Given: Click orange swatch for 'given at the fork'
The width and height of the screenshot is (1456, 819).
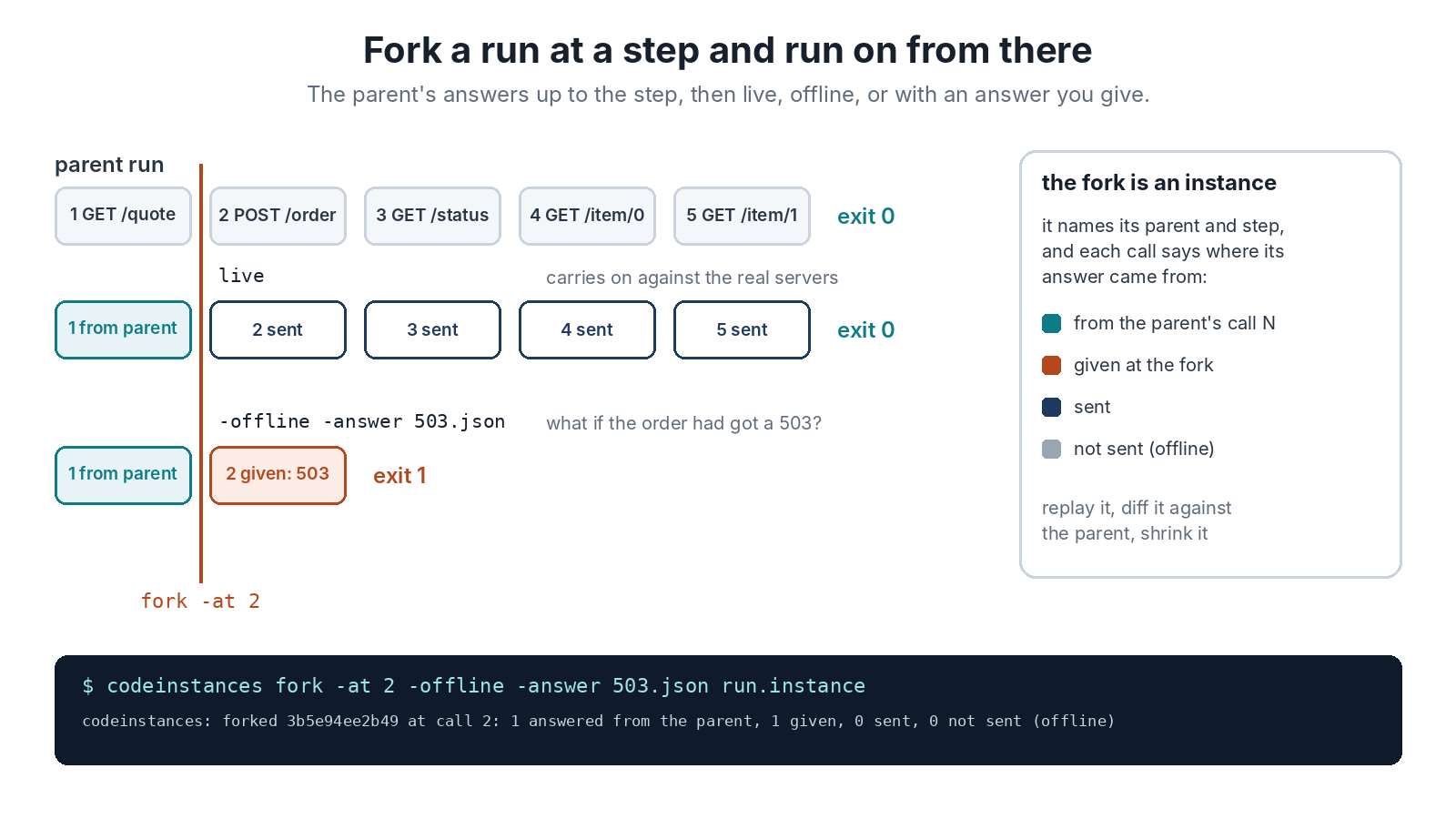Looking at the screenshot, I should (1051, 365).
